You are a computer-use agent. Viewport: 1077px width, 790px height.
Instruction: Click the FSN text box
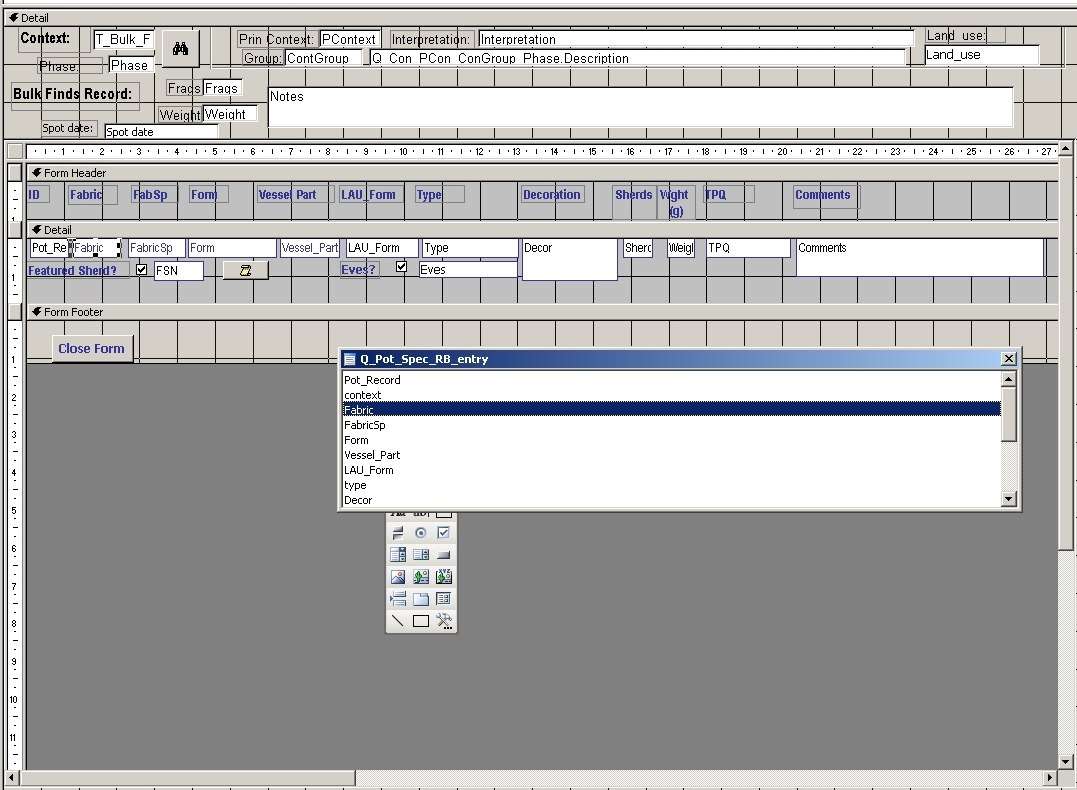click(x=179, y=271)
